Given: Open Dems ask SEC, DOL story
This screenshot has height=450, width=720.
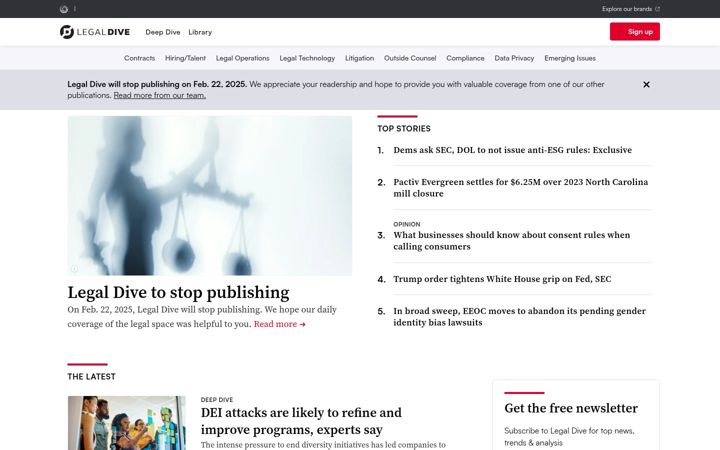Looking at the screenshot, I should (x=512, y=150).
